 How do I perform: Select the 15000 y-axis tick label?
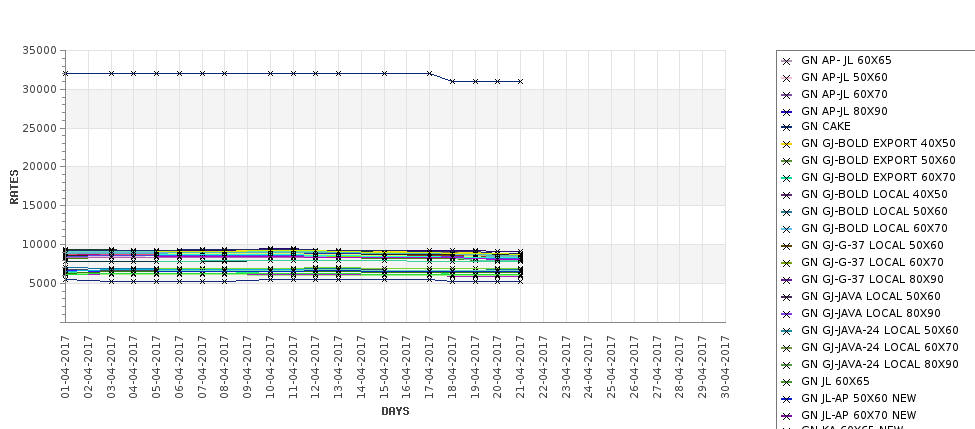tap(40, 206)
